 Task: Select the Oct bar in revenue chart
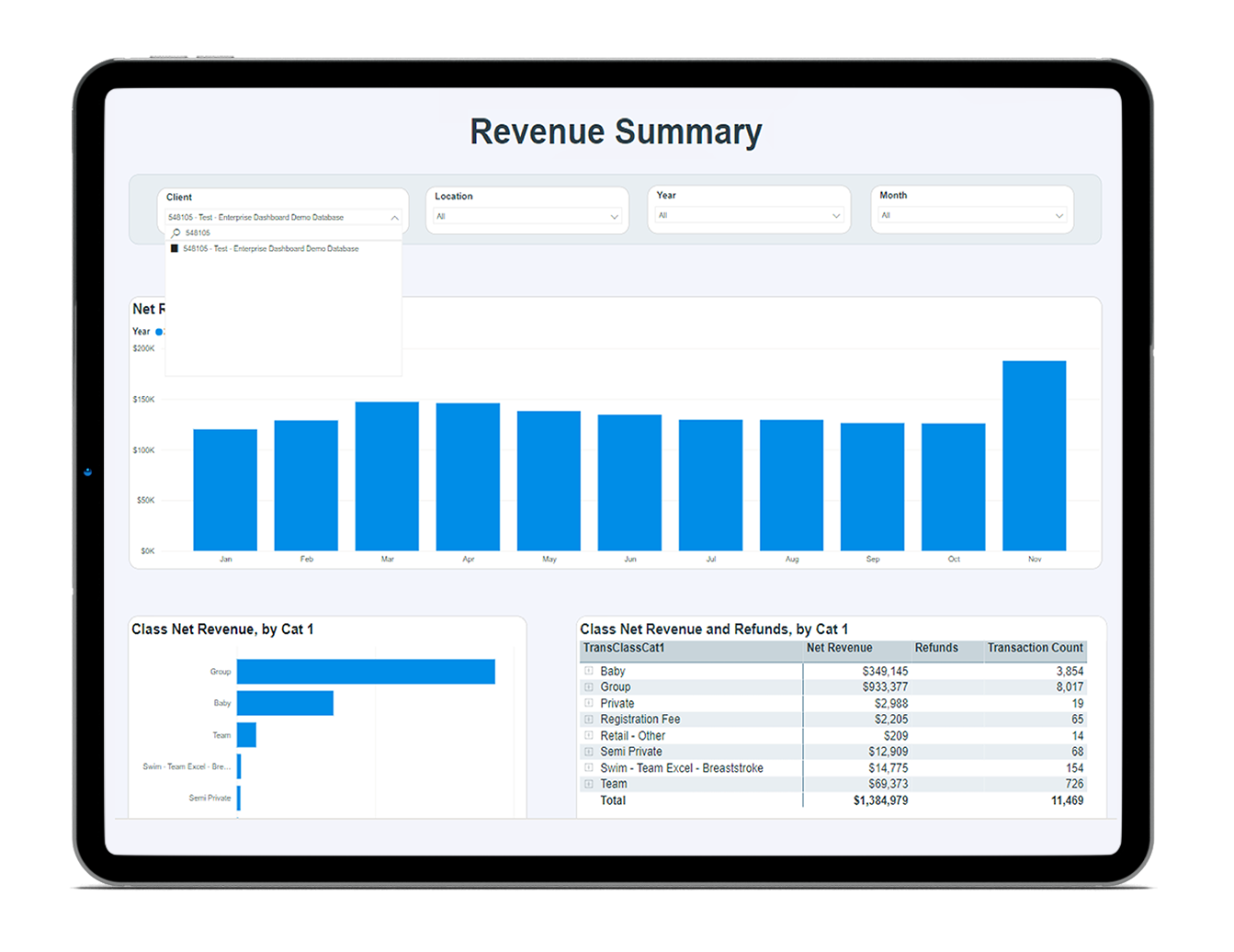pyautogui.click(x=953, y=487)
